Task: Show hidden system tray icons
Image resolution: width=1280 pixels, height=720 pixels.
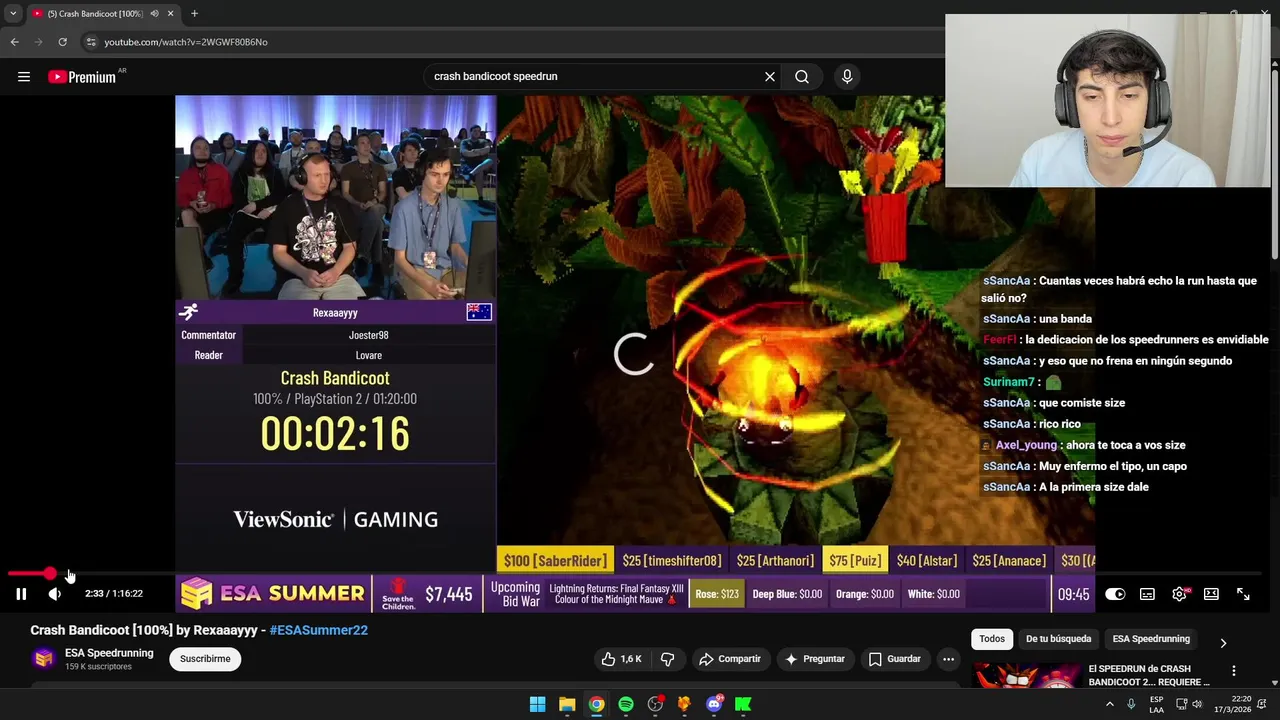Action: 1109,704
